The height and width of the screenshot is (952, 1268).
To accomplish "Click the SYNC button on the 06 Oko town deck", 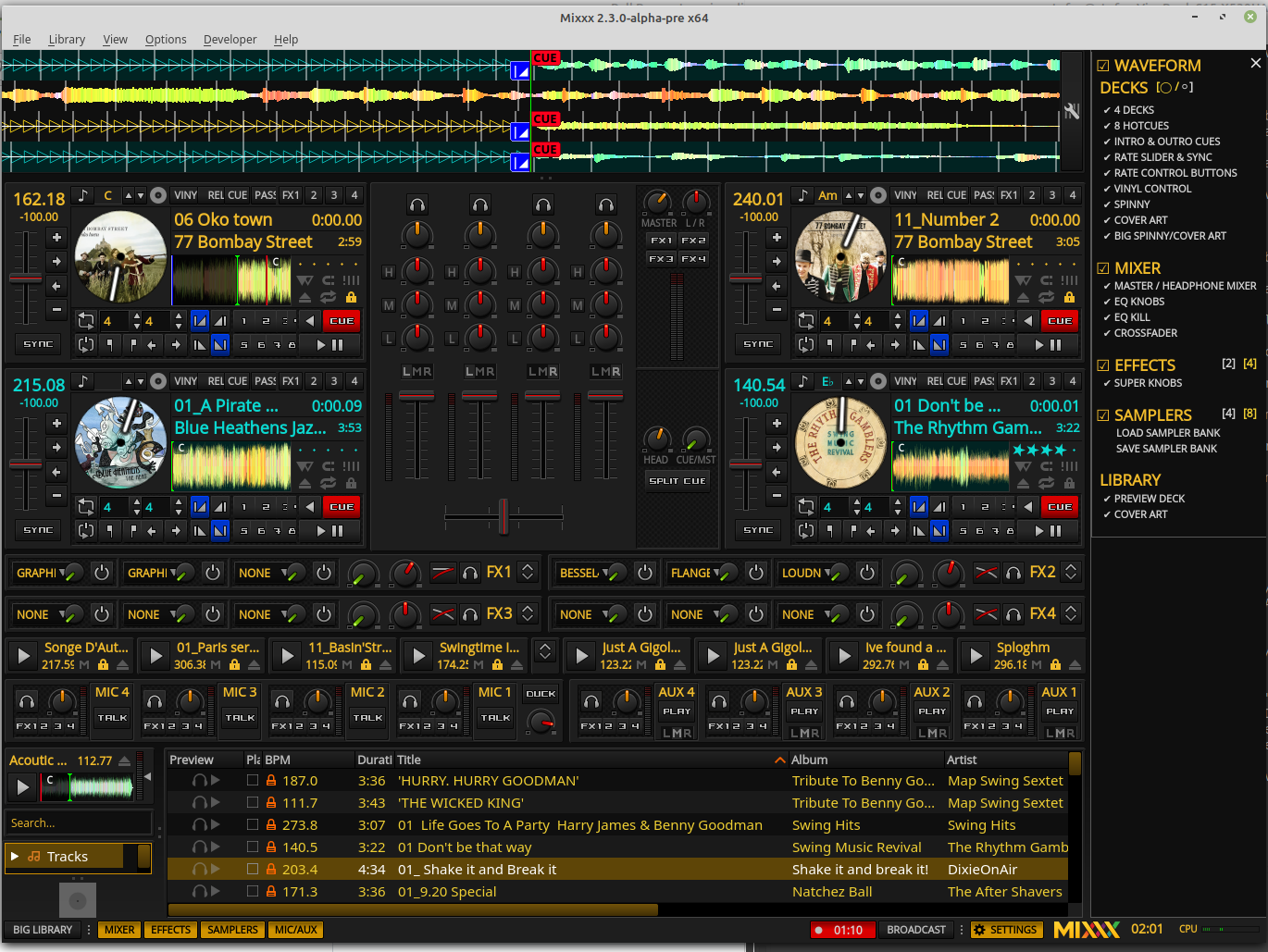I will (x=38, y=344).
